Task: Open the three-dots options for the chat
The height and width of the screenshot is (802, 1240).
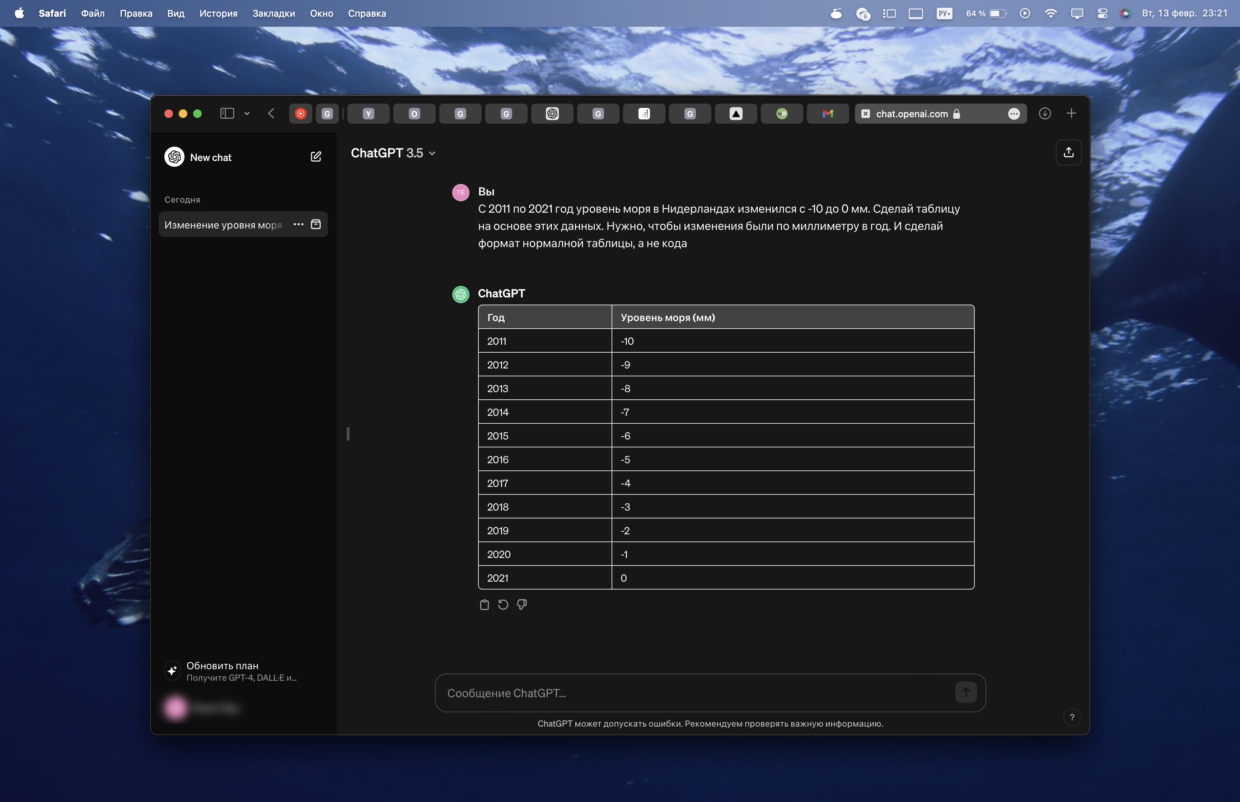Action: [x=298, y=225]
